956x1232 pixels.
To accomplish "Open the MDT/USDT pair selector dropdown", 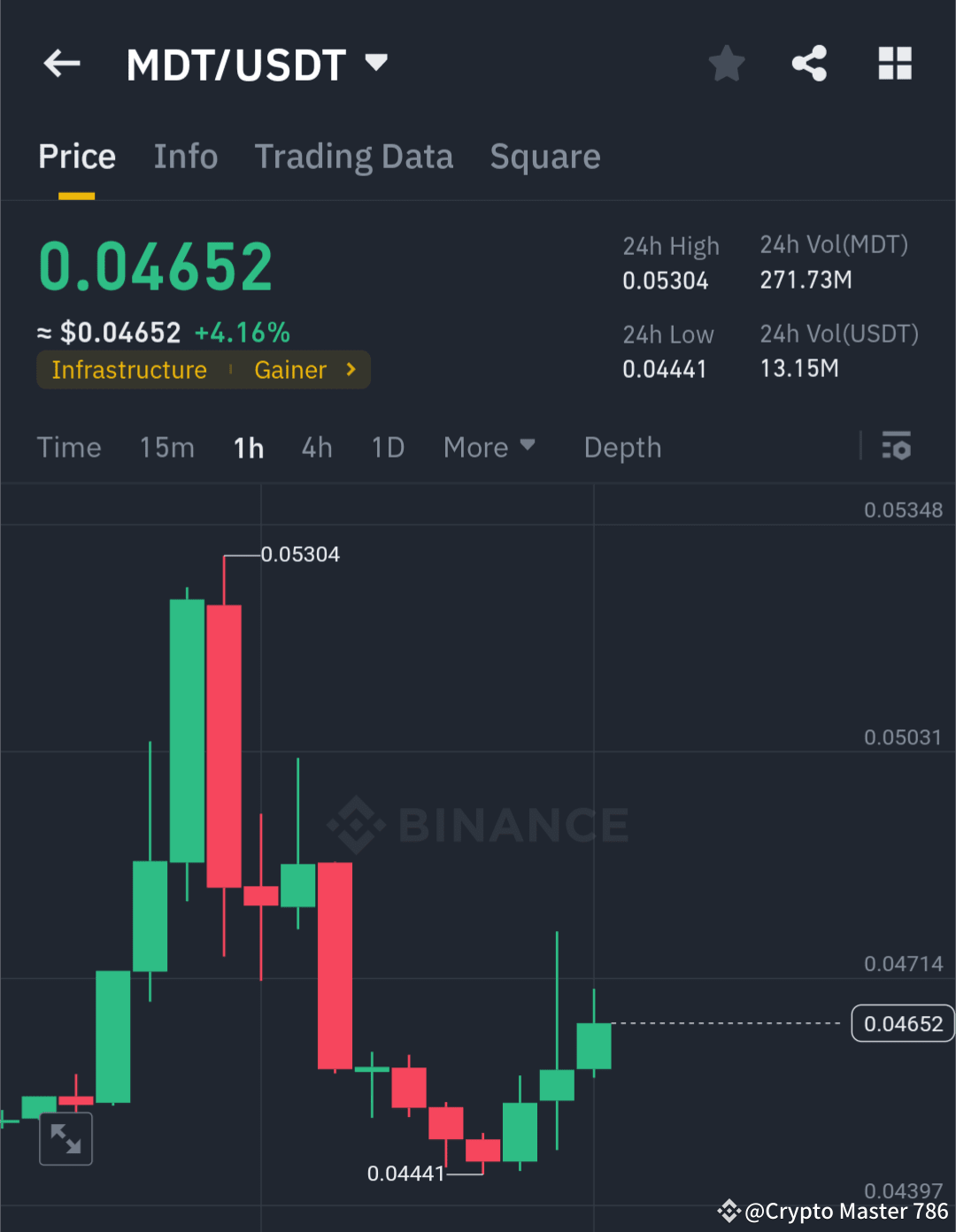I will 375,63.
